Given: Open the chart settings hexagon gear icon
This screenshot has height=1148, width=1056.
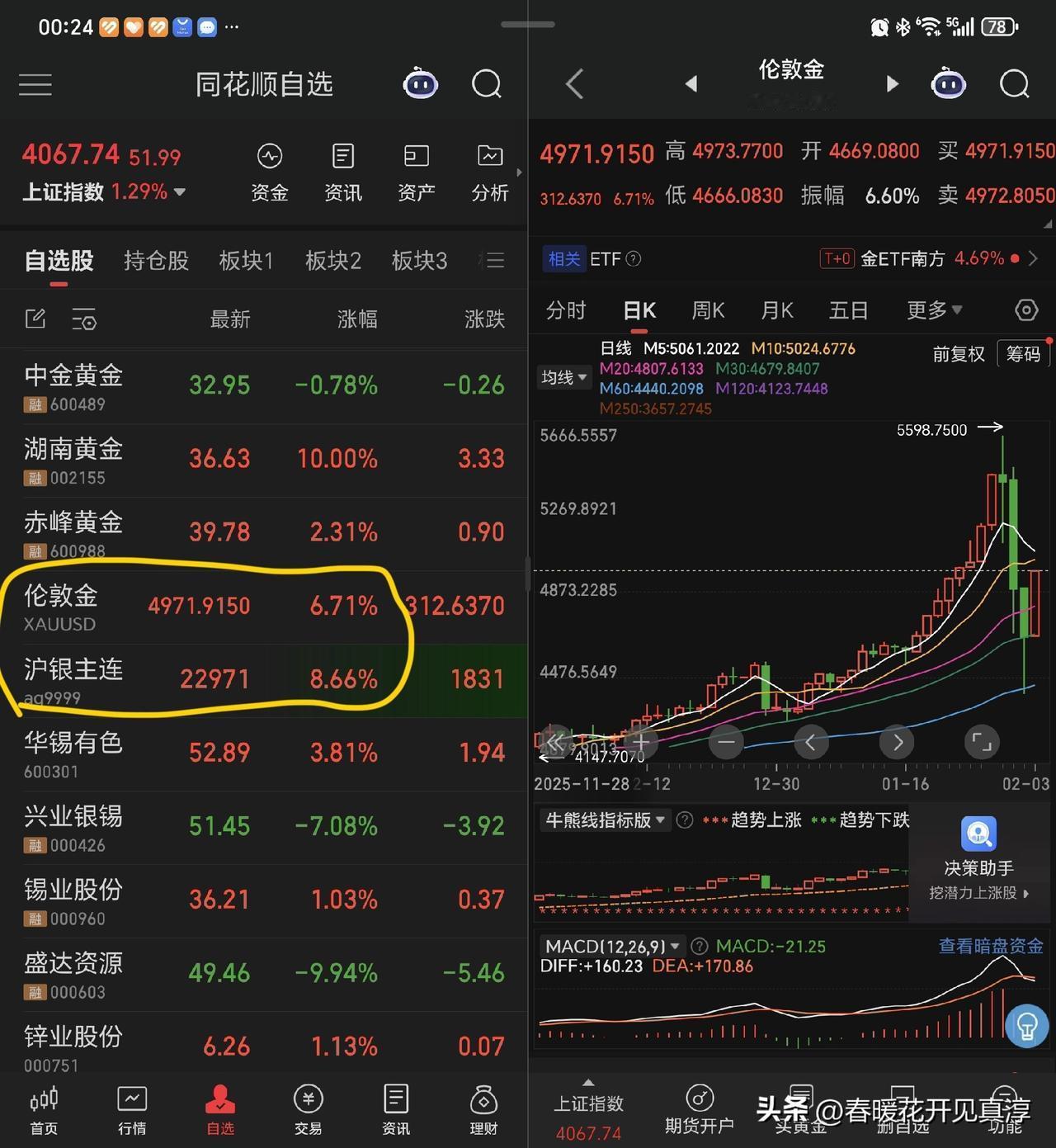Looking at the screenshot, I should pos(1026,310).
